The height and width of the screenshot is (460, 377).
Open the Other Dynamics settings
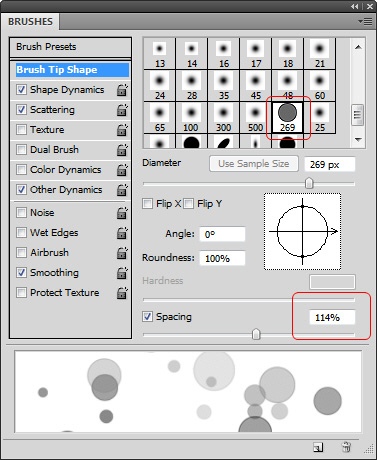point(66,190)
